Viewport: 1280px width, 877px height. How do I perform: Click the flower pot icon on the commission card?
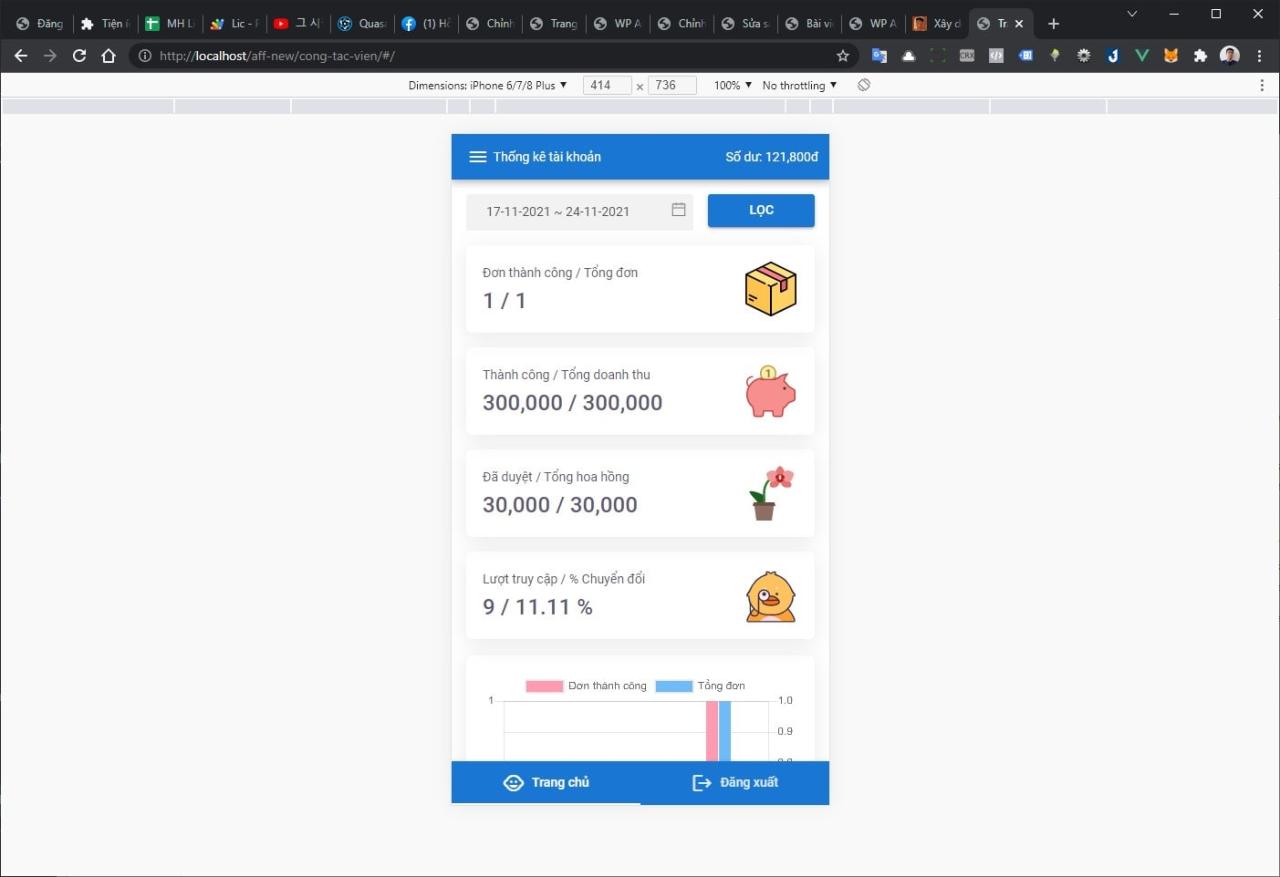(x=770, y=492)
